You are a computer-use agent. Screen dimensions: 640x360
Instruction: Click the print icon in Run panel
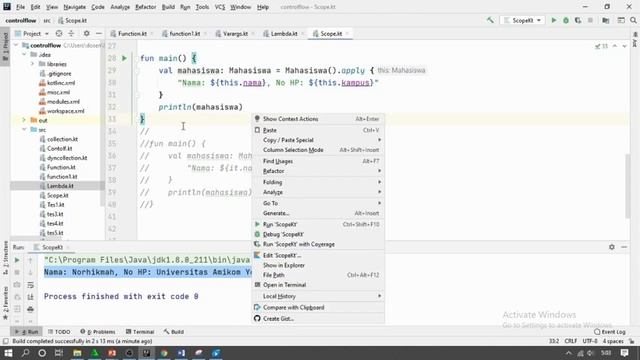click(x=30, y=309)
